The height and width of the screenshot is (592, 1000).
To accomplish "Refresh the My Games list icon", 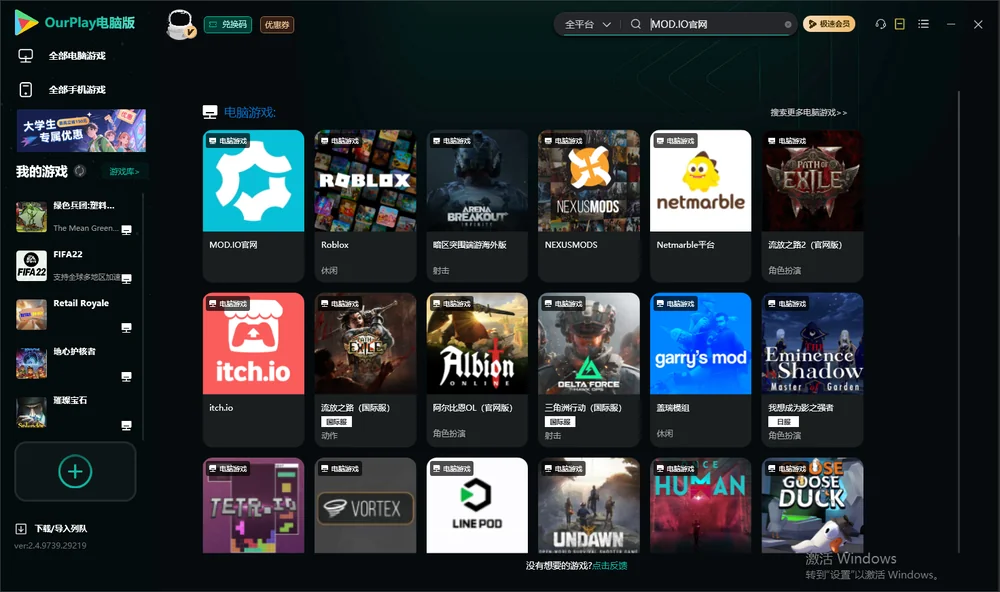I will (80, 171).
